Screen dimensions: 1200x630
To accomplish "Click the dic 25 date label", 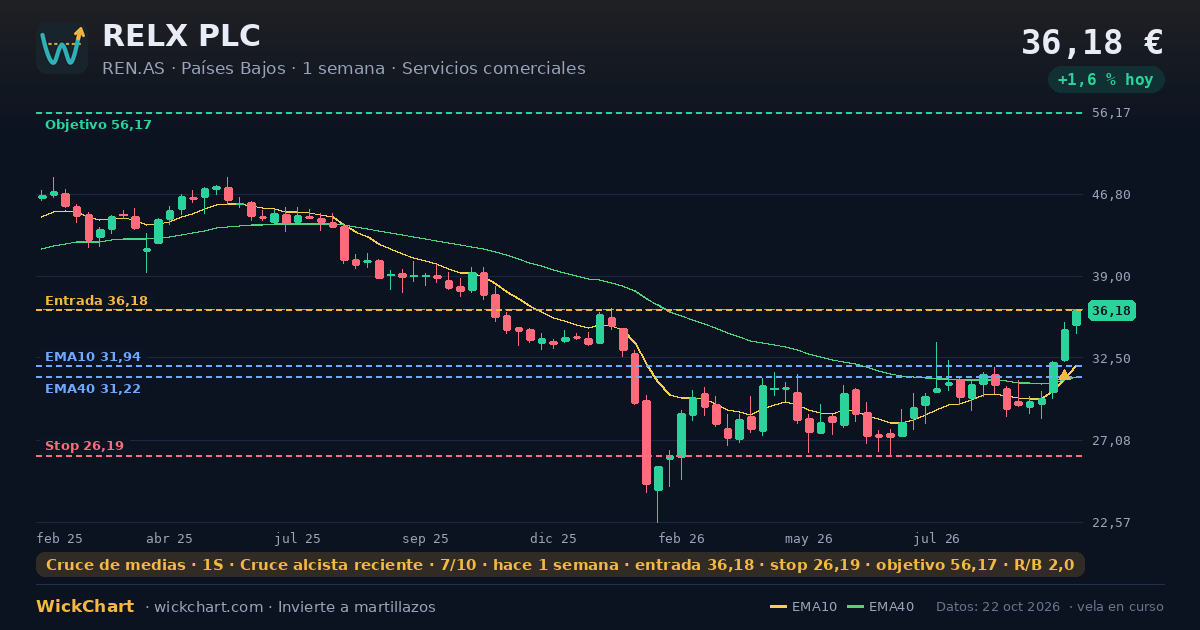I will (x=554, y=538).
